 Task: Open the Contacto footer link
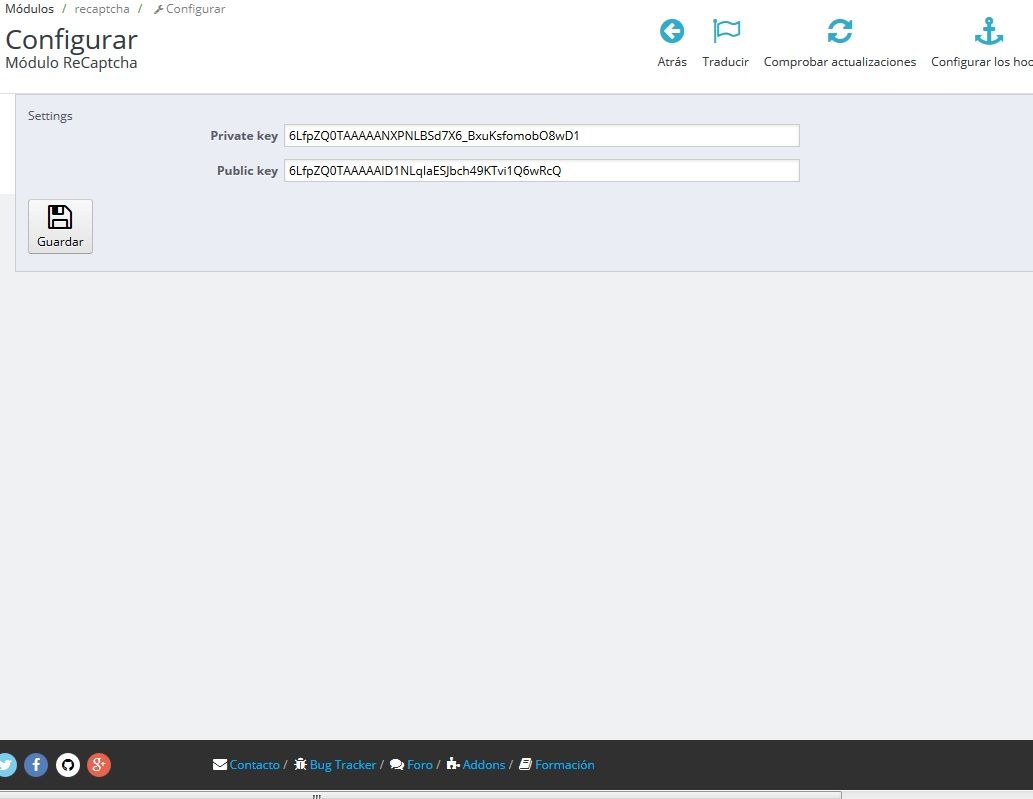click(x=254, y=765)
